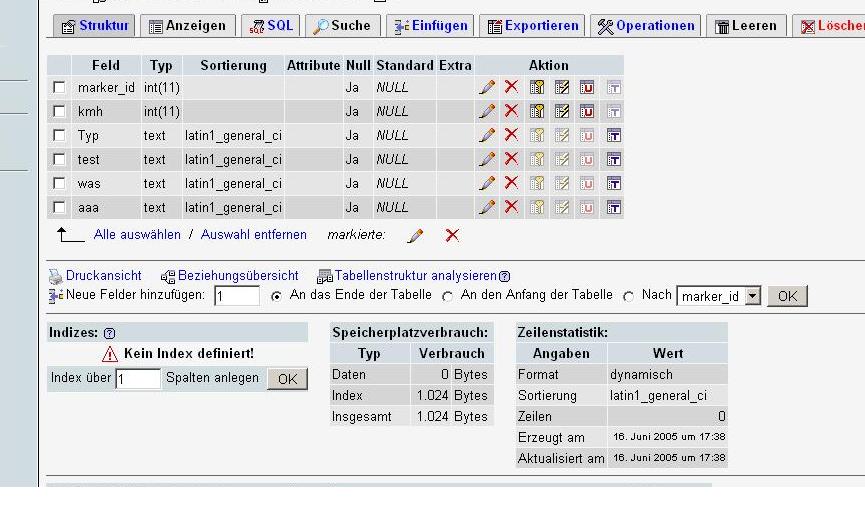This screenshot has width=865, height=512.
Task: Add index icon for kmh field
Action: coord(562,111)
